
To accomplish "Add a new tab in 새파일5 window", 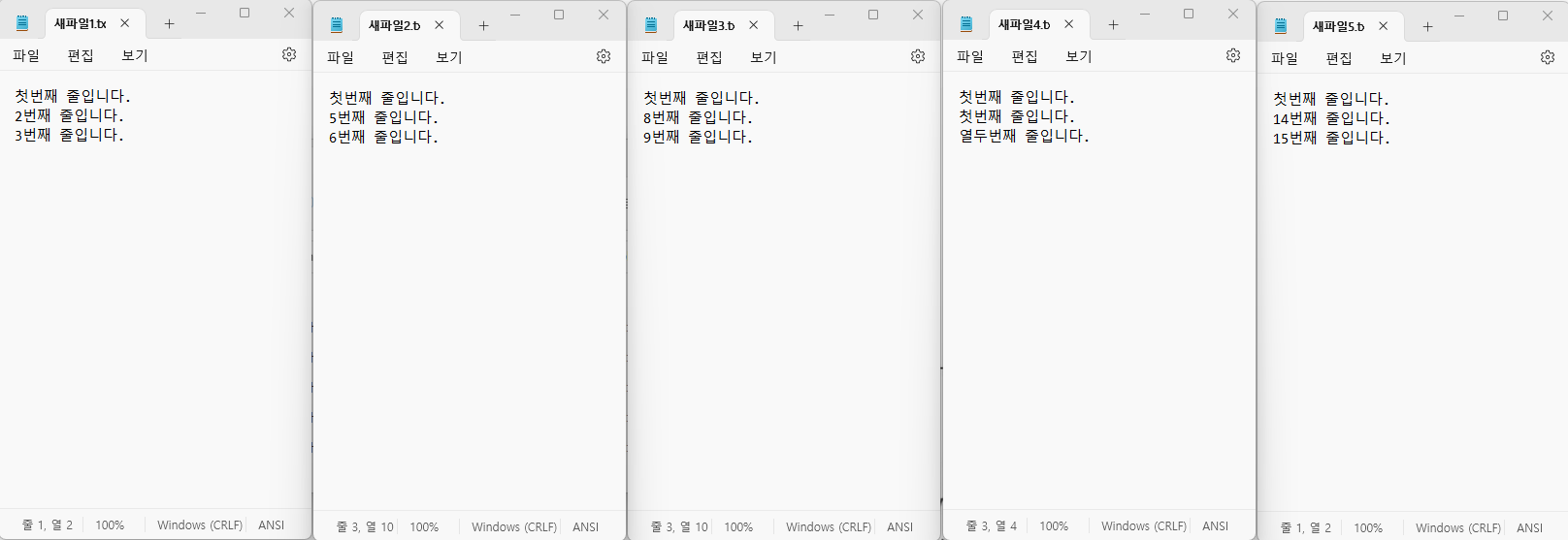I will pos(1427,26).
